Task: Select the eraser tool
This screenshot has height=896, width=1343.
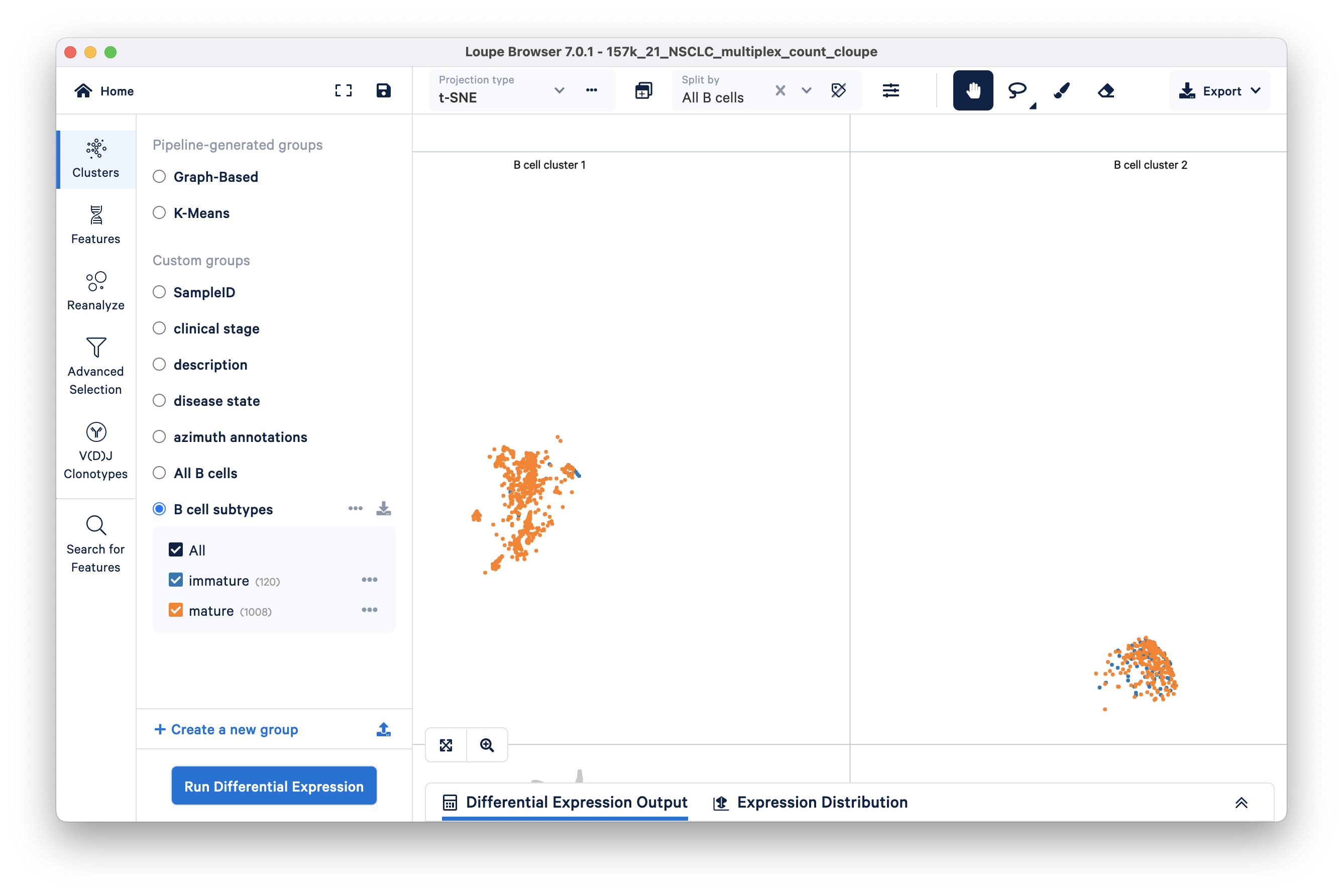Action: (1106, 90)
